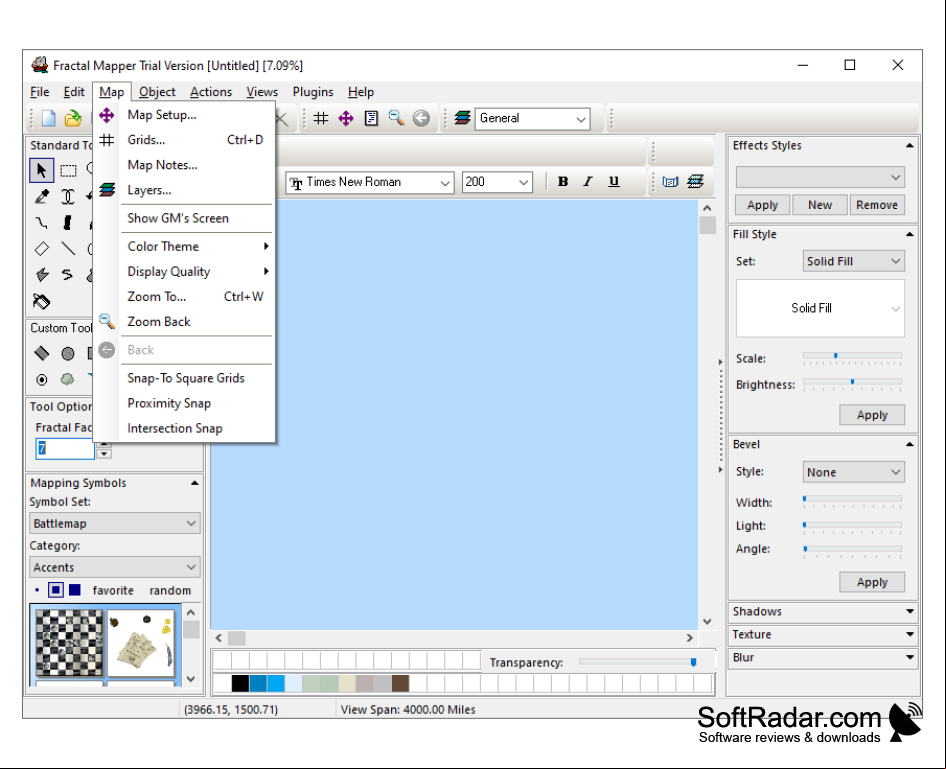946x769 pixels.
Task: Open the Color Theme submenu
Action: [186, 247]
